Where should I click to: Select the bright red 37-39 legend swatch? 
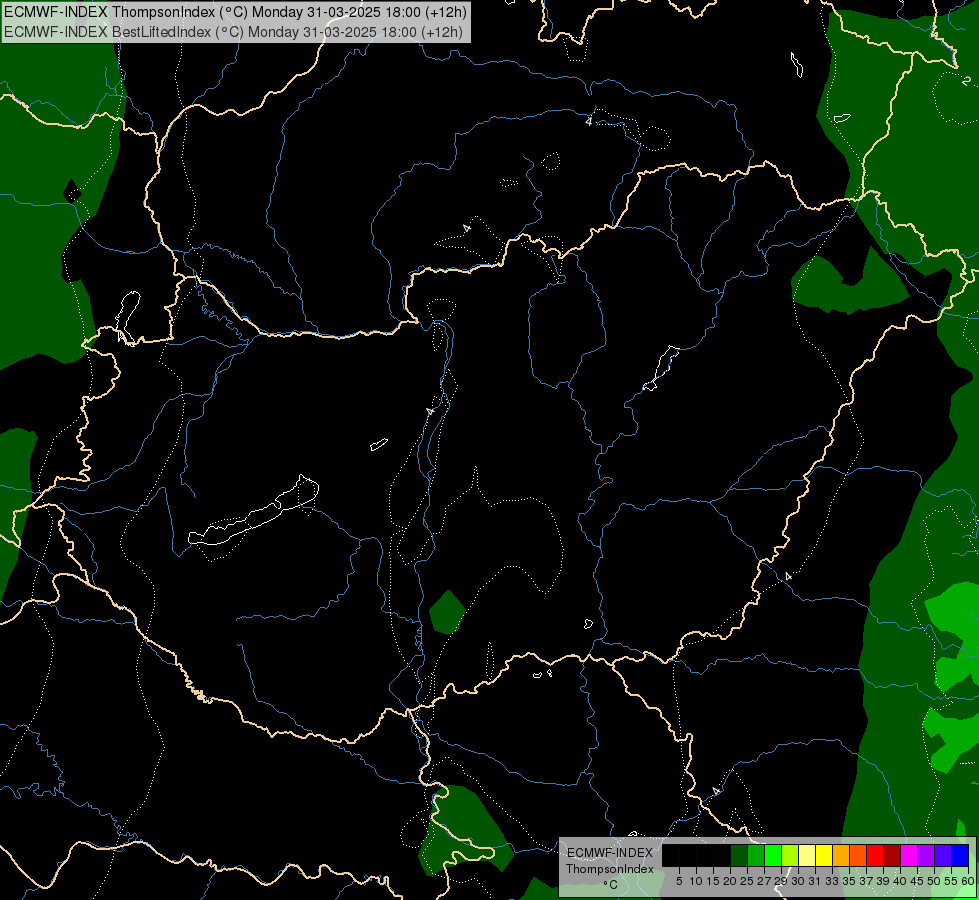click(875, 855)
